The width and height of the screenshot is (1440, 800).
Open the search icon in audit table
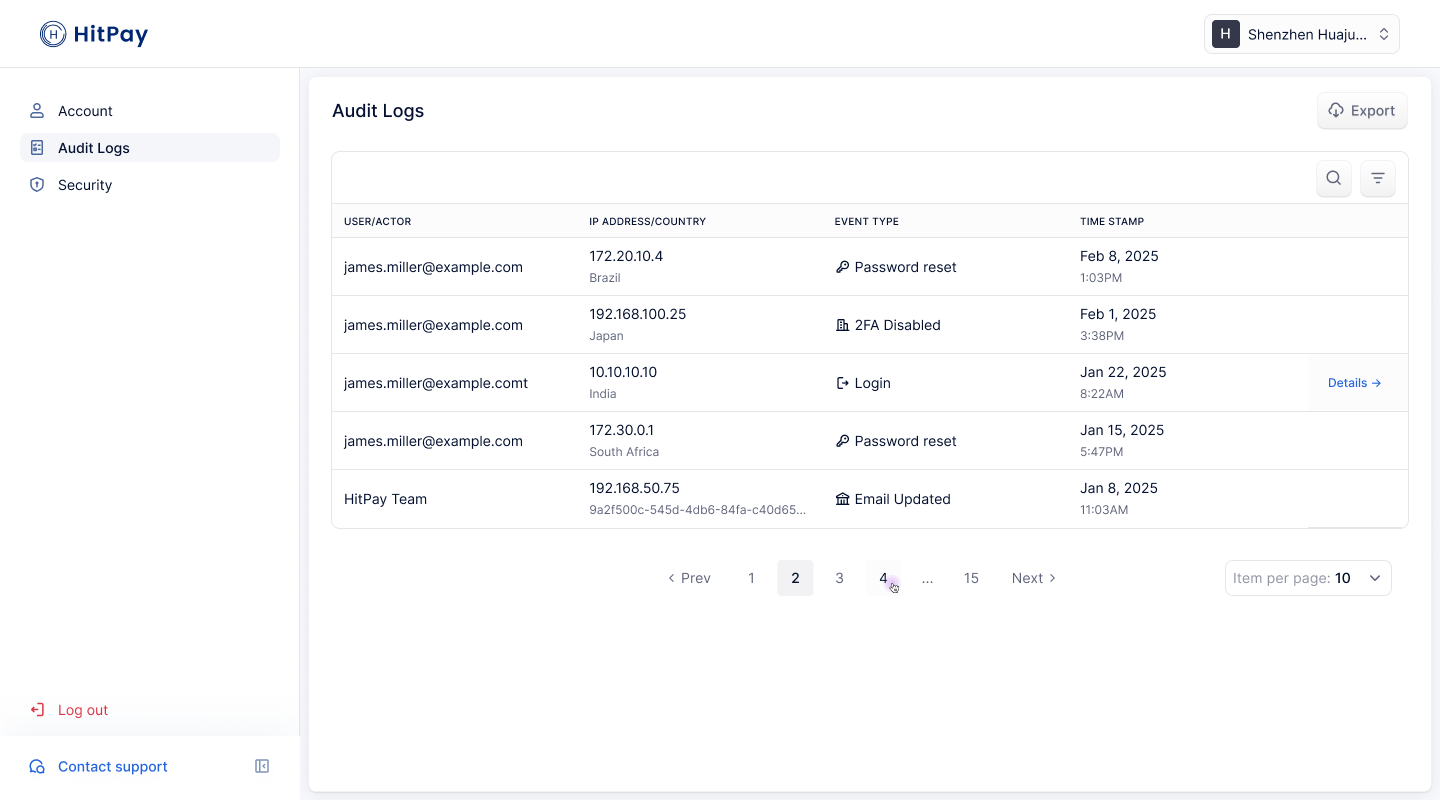click(x=1334, y=179)
